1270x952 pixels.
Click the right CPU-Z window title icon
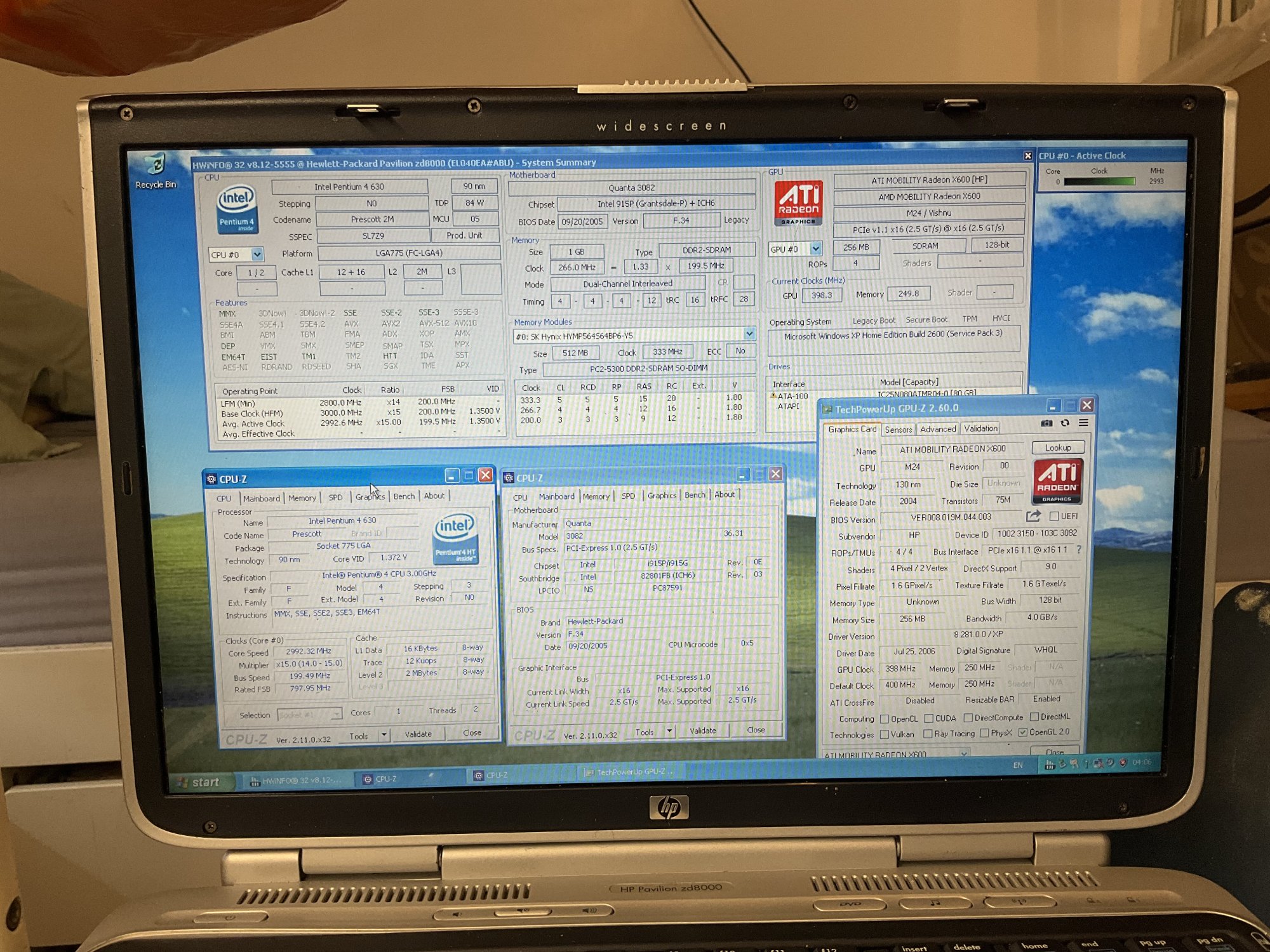click(508, 478)
